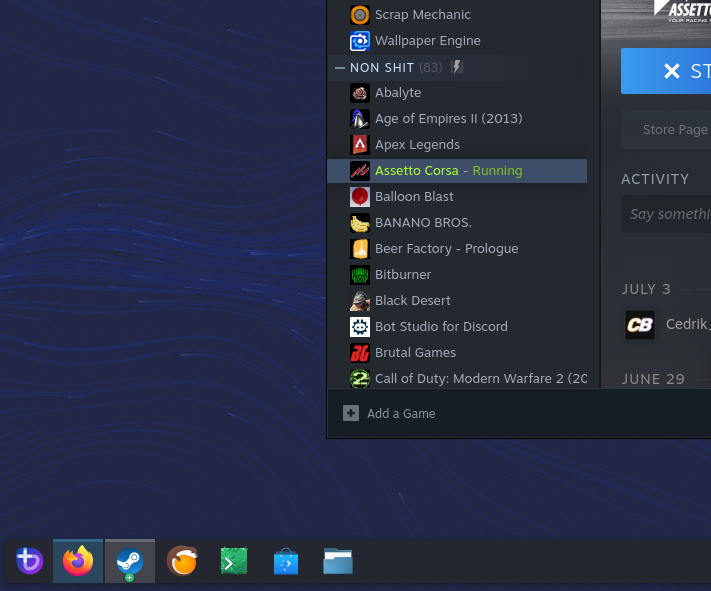Select Bot Studio for Discord
The height and width of the screenshot is (591, 711).
[457, 327]
